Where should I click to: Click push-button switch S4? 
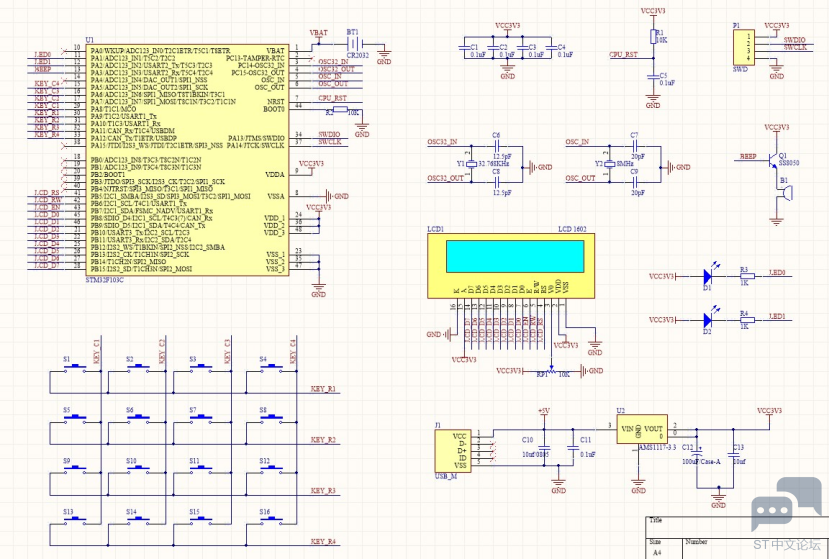[x=271, y=366]
